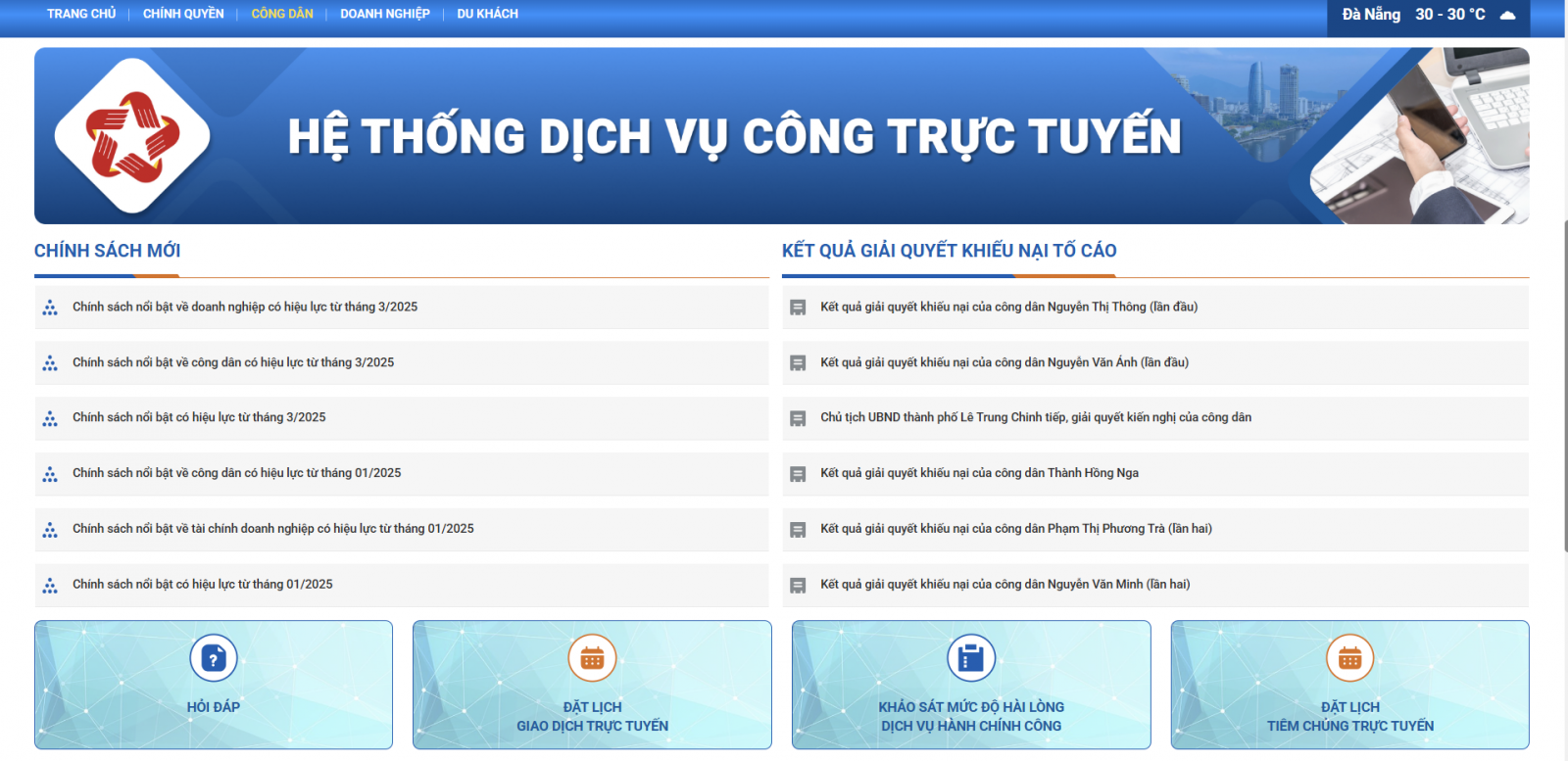1568x761 pixels.
Task: Go to the Chính Quyền menu
Action: coord(183,14)
